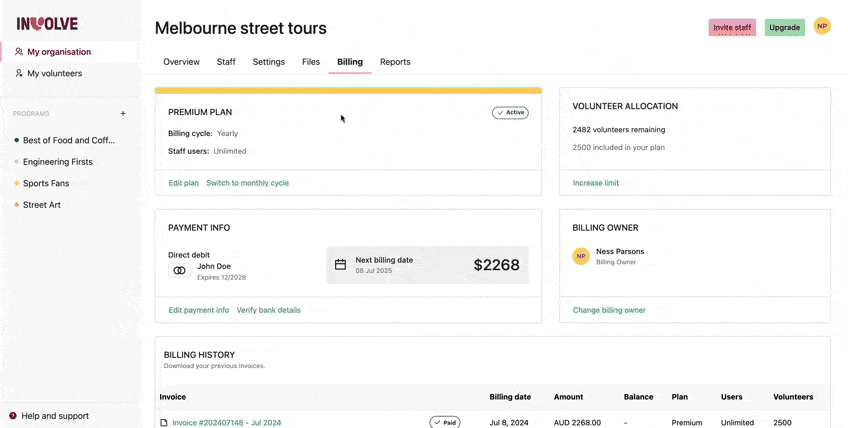Click the direct debit card icon

pyautogui.click(x=180, y=271)
